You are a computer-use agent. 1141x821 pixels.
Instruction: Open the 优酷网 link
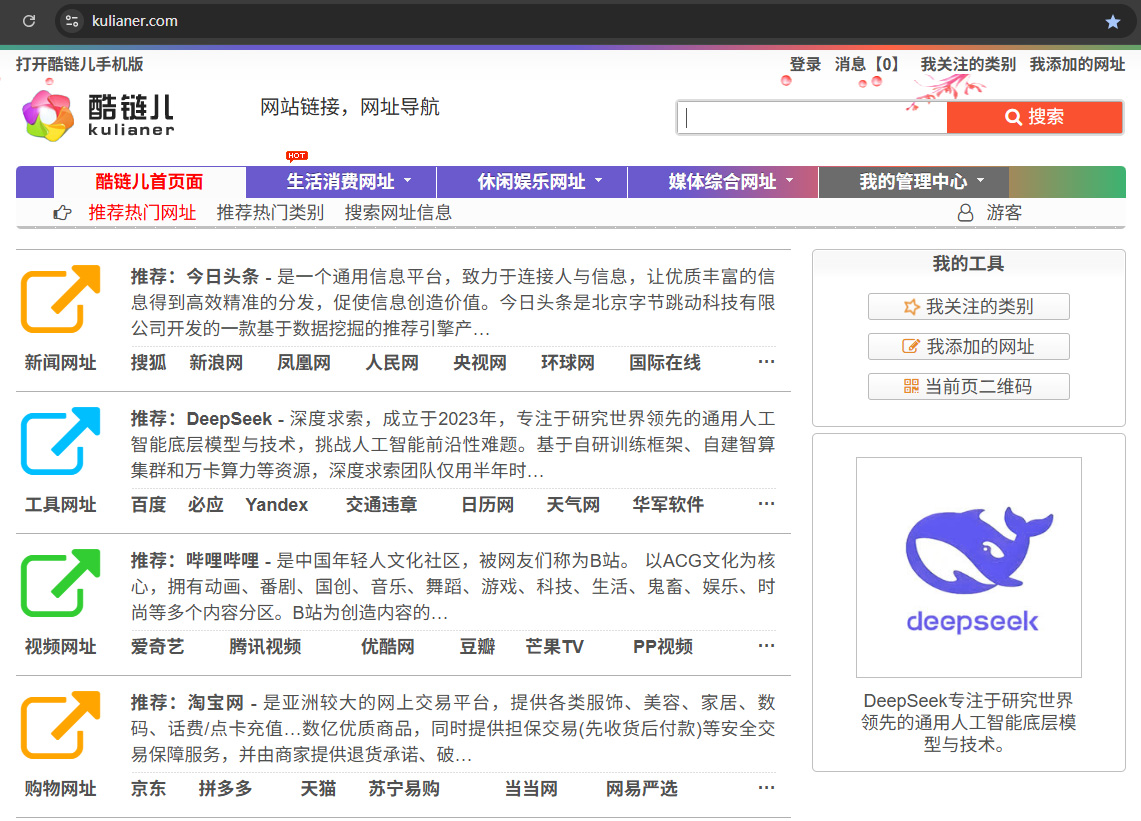[388, 646]
